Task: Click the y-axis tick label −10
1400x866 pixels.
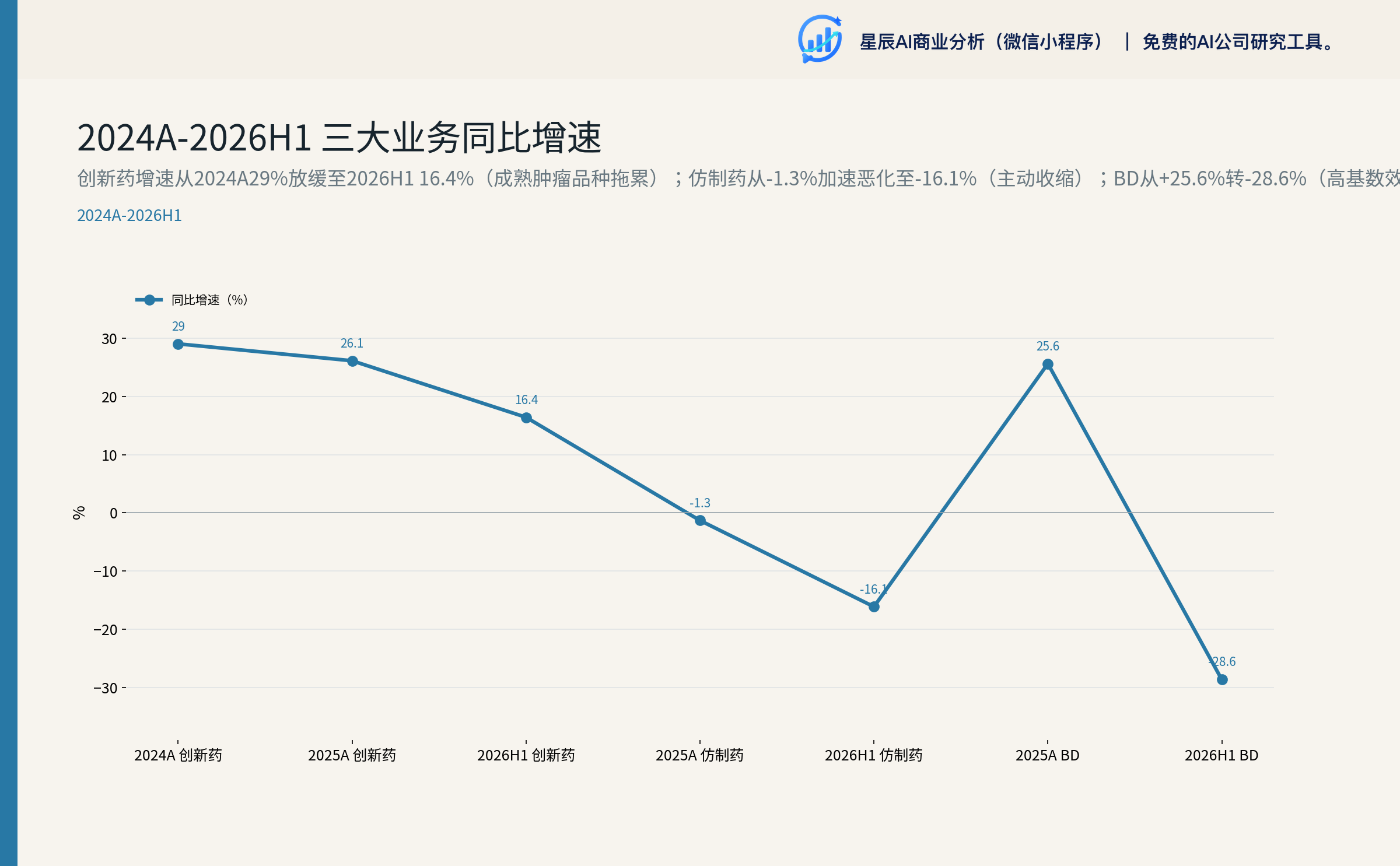Action: [x=106, y=572]
